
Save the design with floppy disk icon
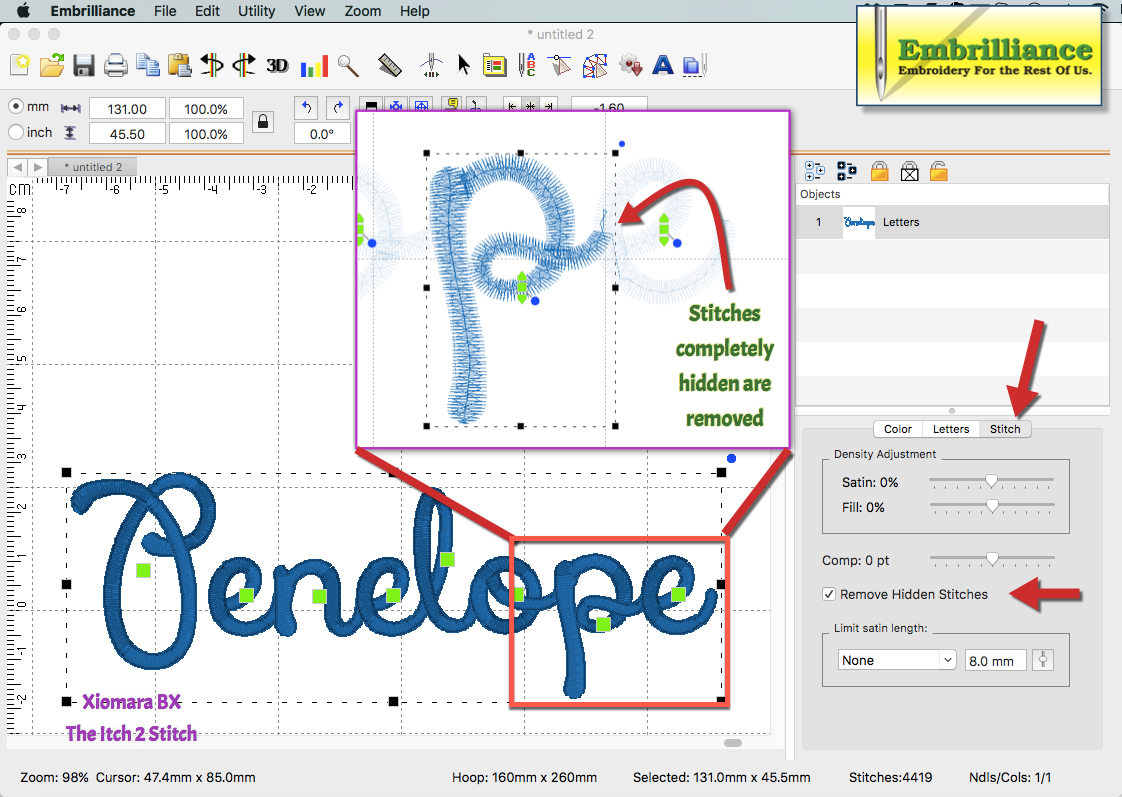(x=84, y=65)
